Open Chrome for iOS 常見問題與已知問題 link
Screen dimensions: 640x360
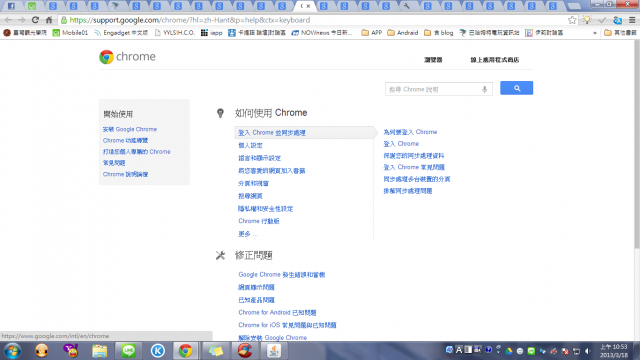287,325
